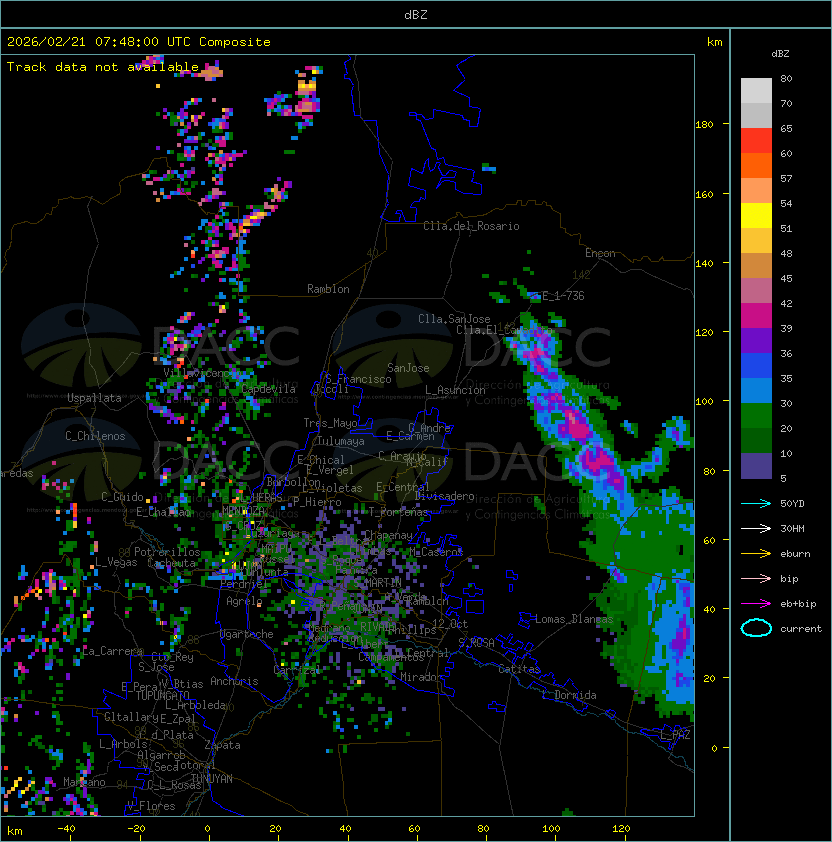Screen dimensions: 832x842
Task: Click the 'TUPUNGATO' map label
Action: pos(162,696)
